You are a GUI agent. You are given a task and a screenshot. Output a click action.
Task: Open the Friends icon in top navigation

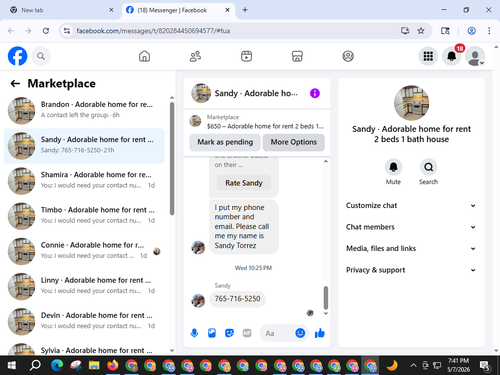pyautogui.click(x=195, y=56)
